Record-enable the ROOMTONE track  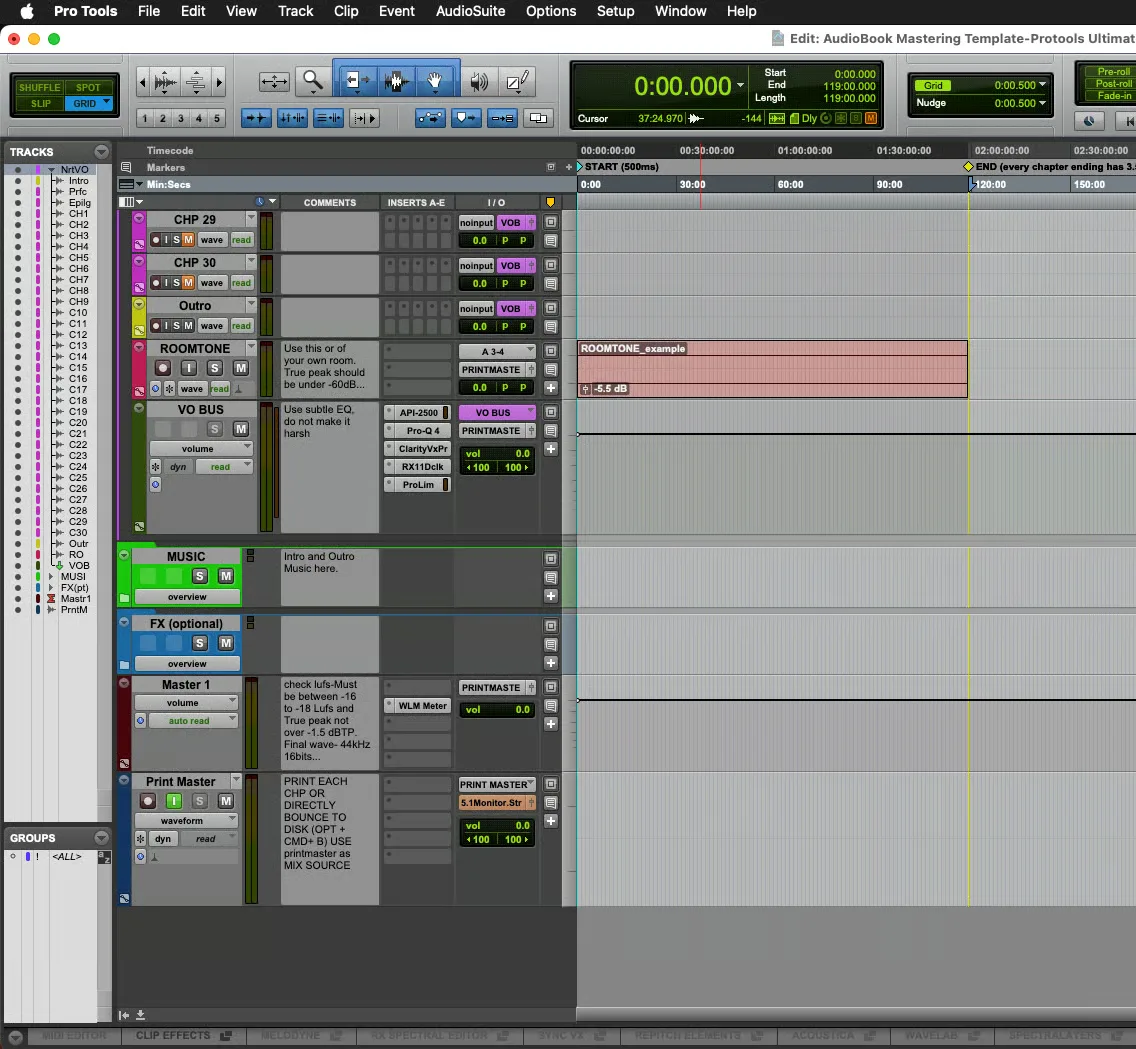click(163, 368)
